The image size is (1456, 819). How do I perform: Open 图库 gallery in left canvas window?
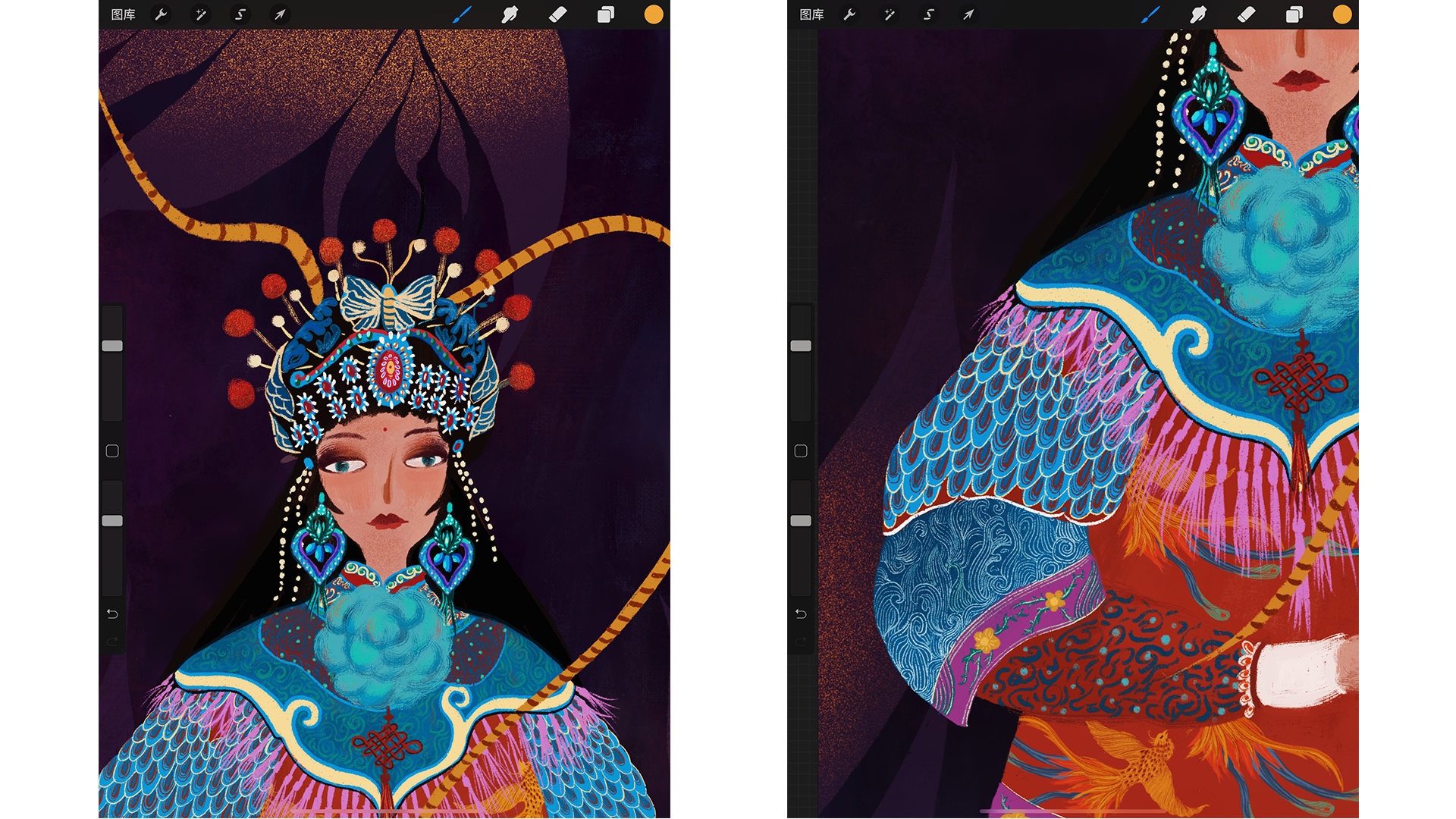(123, 14)
